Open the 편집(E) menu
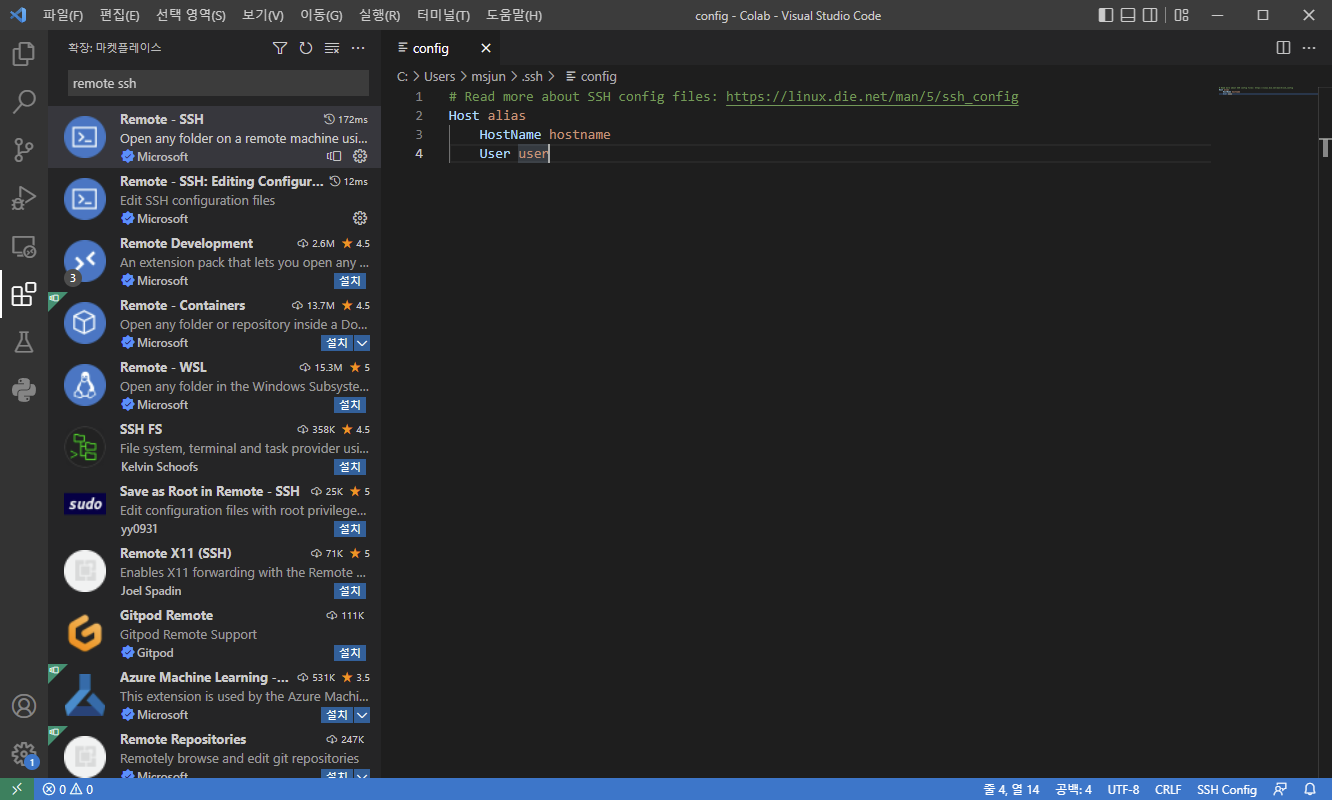Image resolution: width=1332 pixels, height=800 pixels. pyautogui.click(x=120, y=15)
